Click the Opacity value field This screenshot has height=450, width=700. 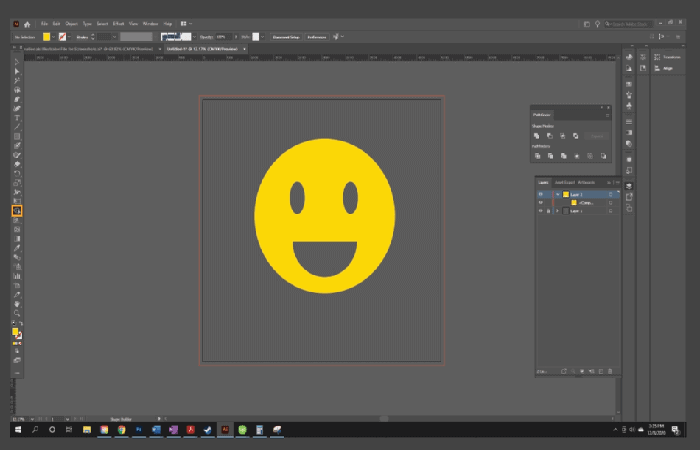224,37
